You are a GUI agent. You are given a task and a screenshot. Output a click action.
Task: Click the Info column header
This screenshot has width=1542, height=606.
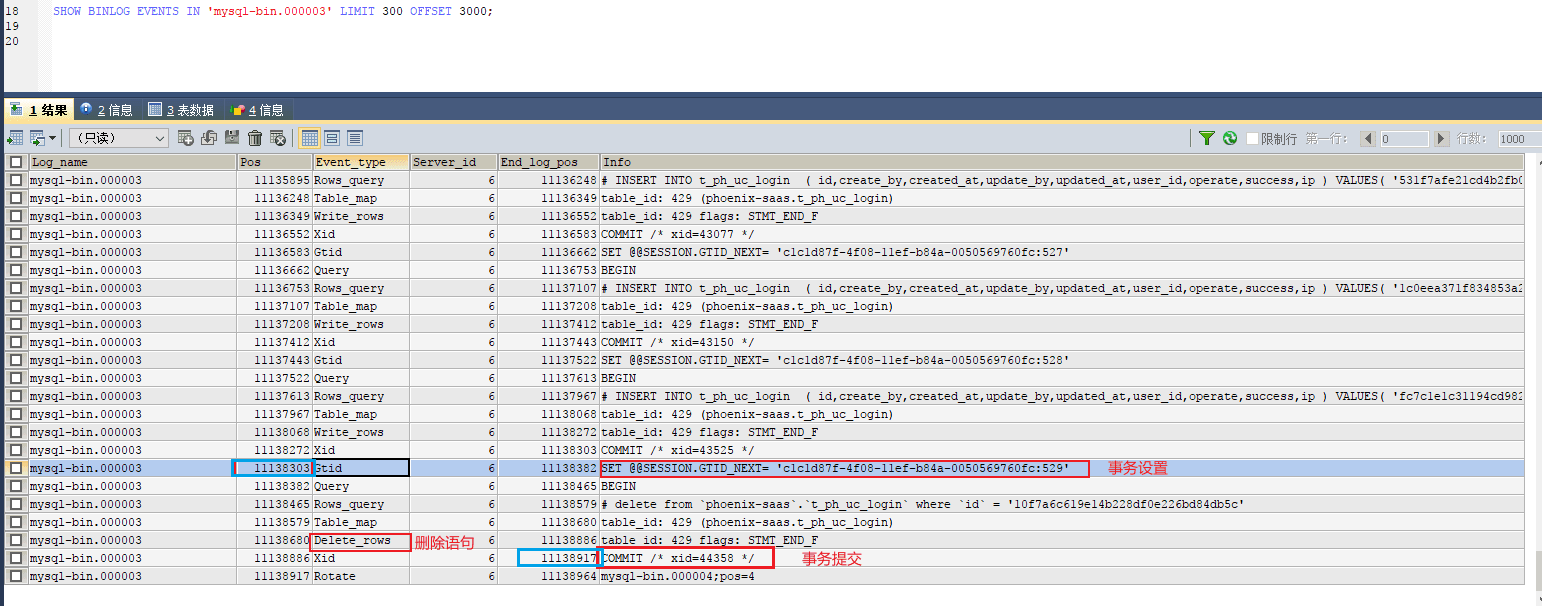pos(1062,162)
